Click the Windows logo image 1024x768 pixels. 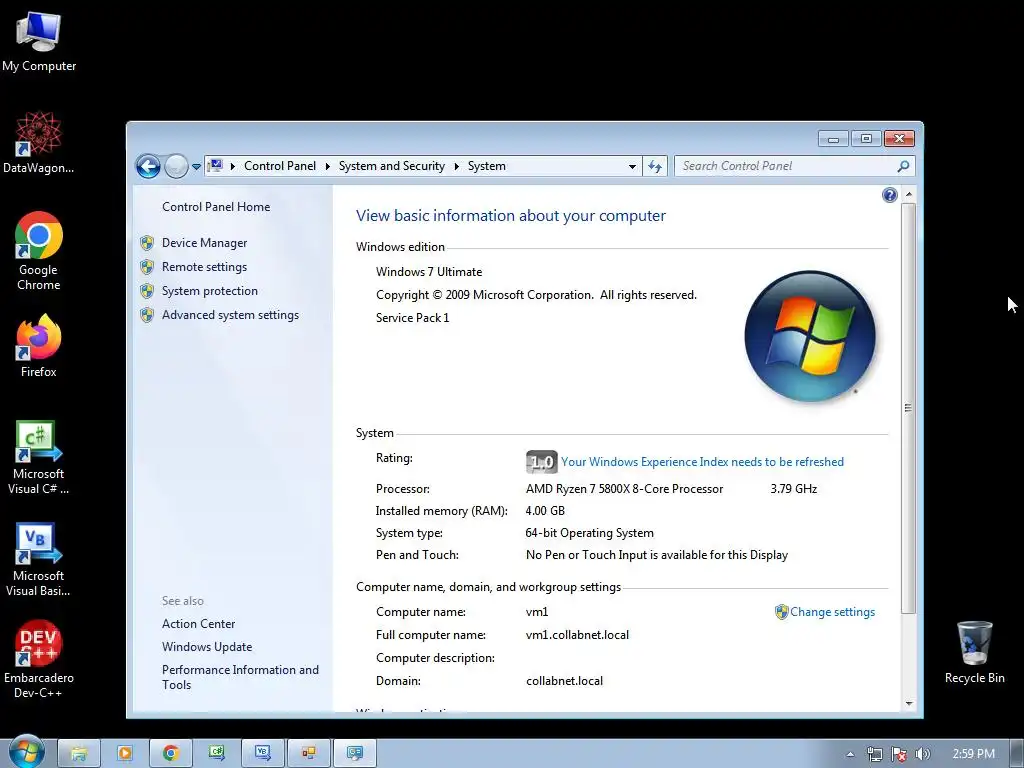[x=810, y=336]
